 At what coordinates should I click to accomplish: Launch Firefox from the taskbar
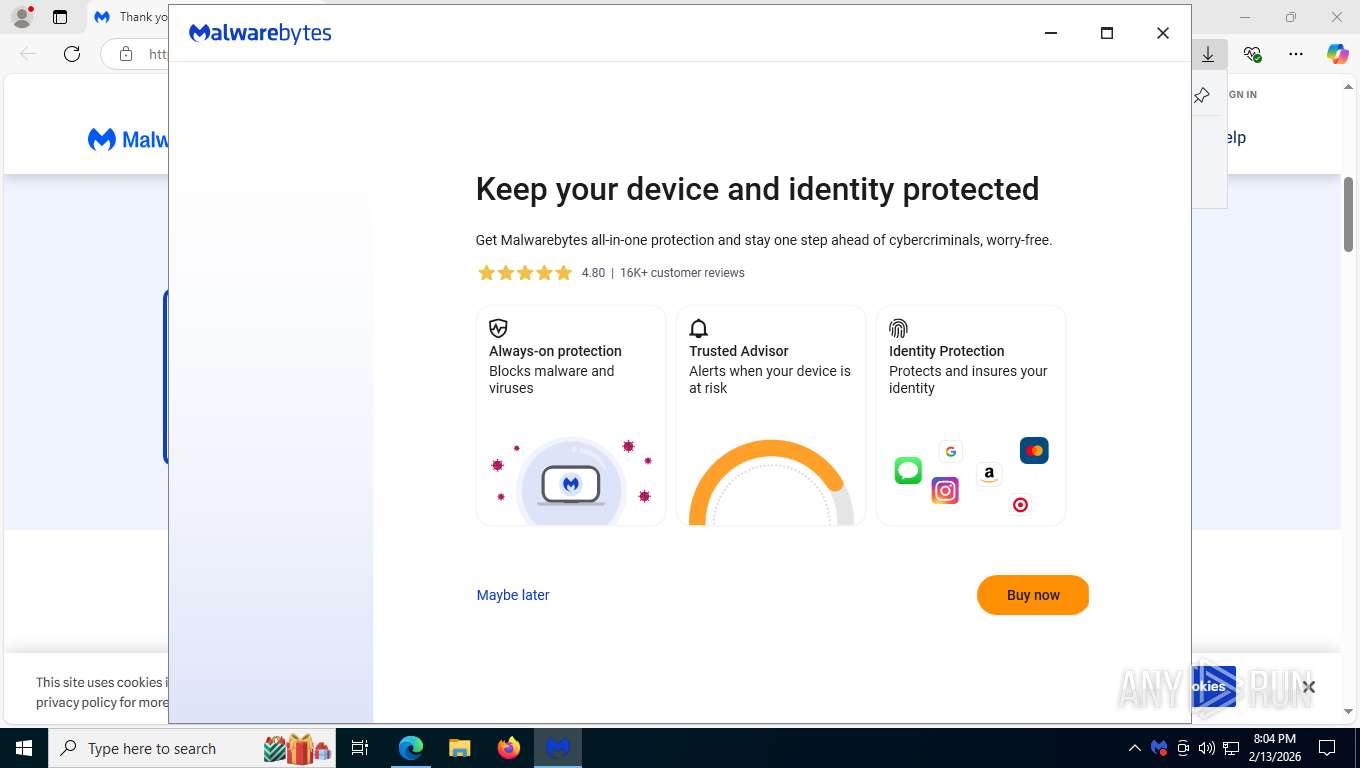tap(509, 748)
